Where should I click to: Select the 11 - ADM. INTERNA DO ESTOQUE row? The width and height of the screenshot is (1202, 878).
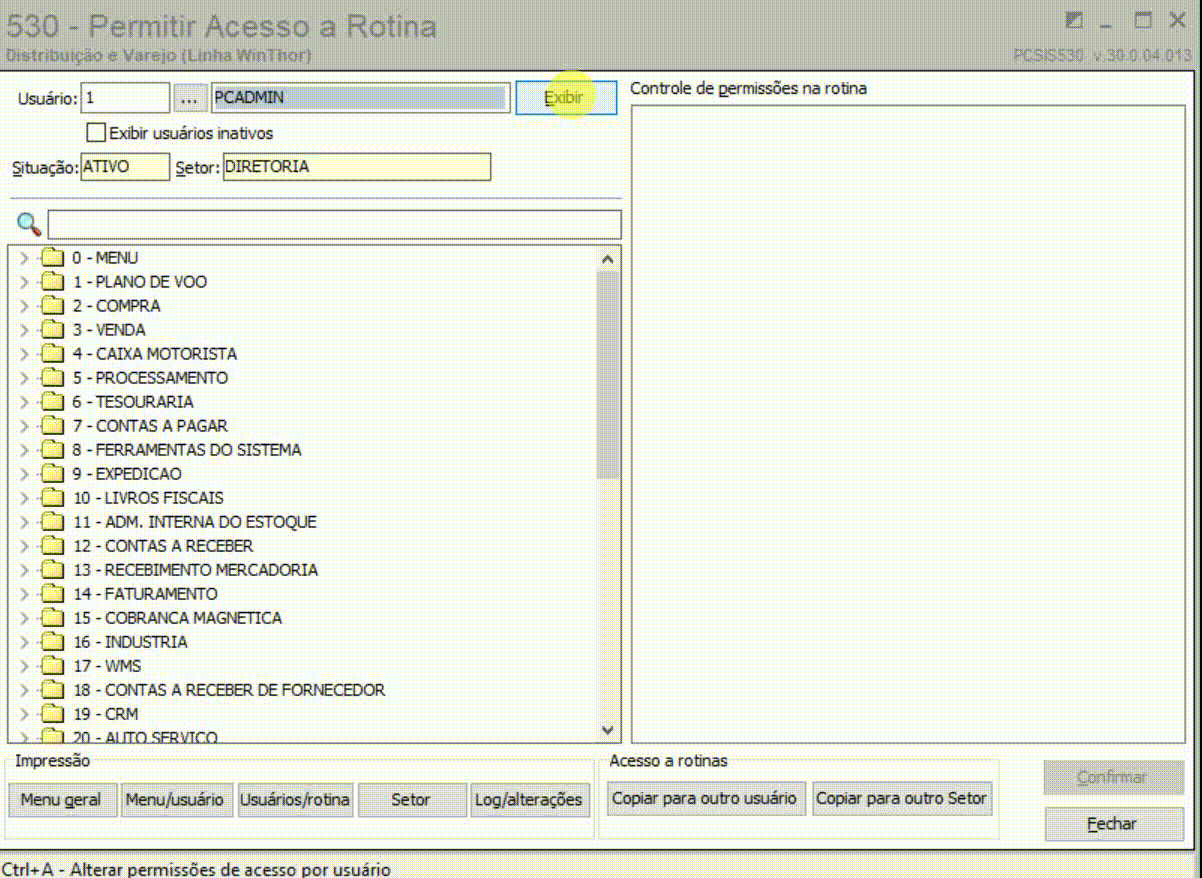(195, 522)
